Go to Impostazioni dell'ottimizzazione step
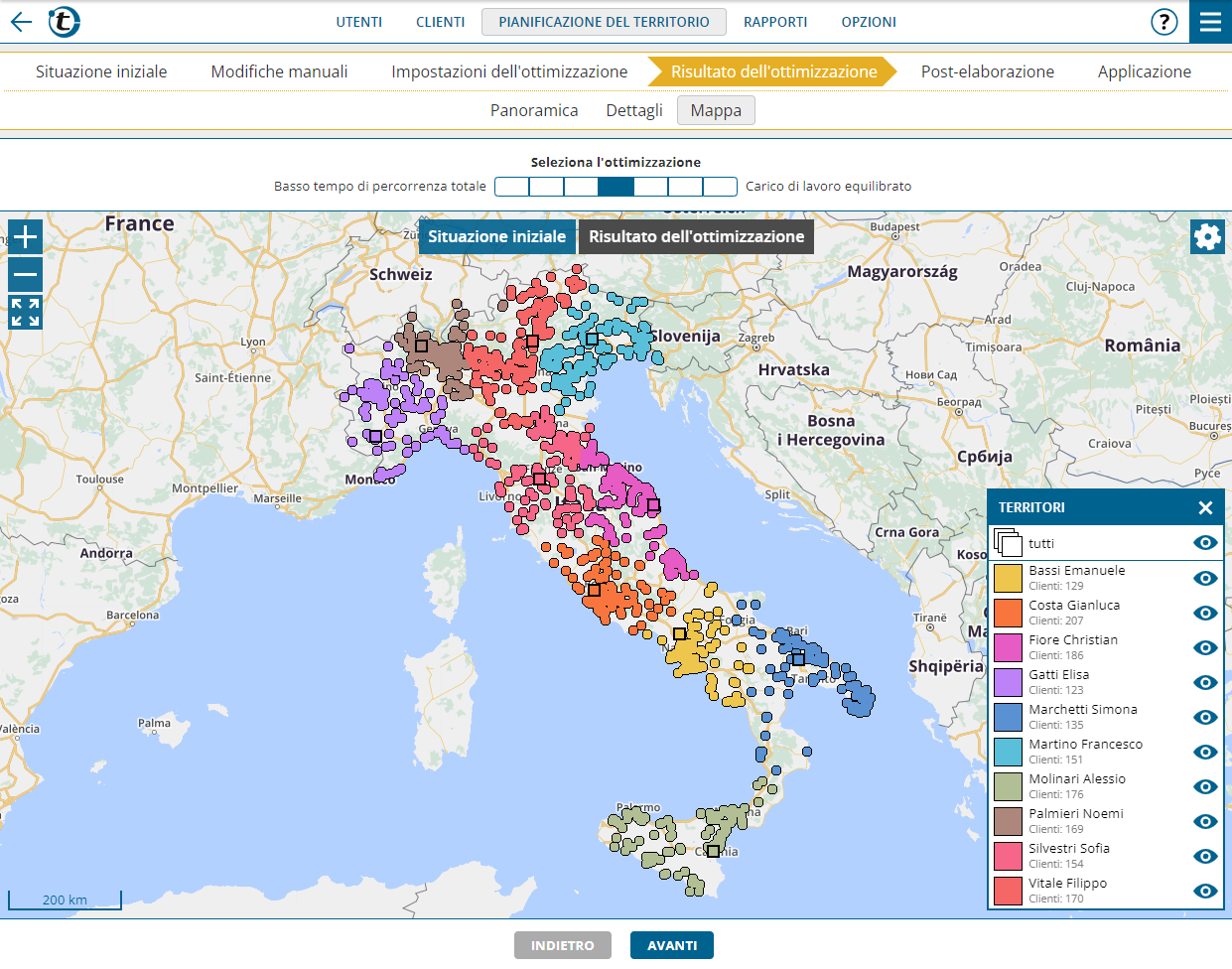 (509, 71)
